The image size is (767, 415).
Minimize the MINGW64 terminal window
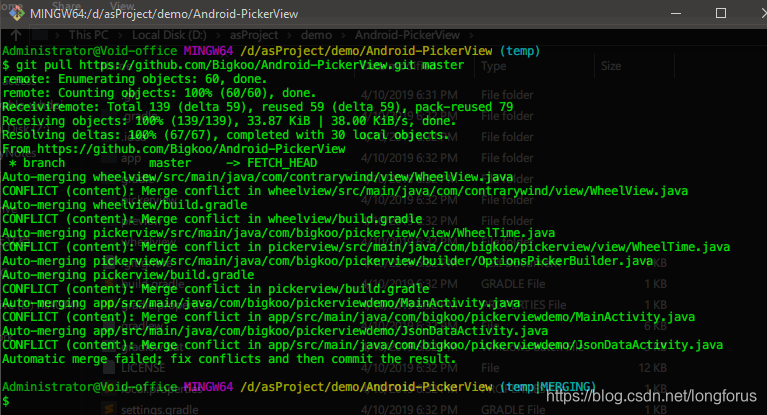[x=676, y=13]
